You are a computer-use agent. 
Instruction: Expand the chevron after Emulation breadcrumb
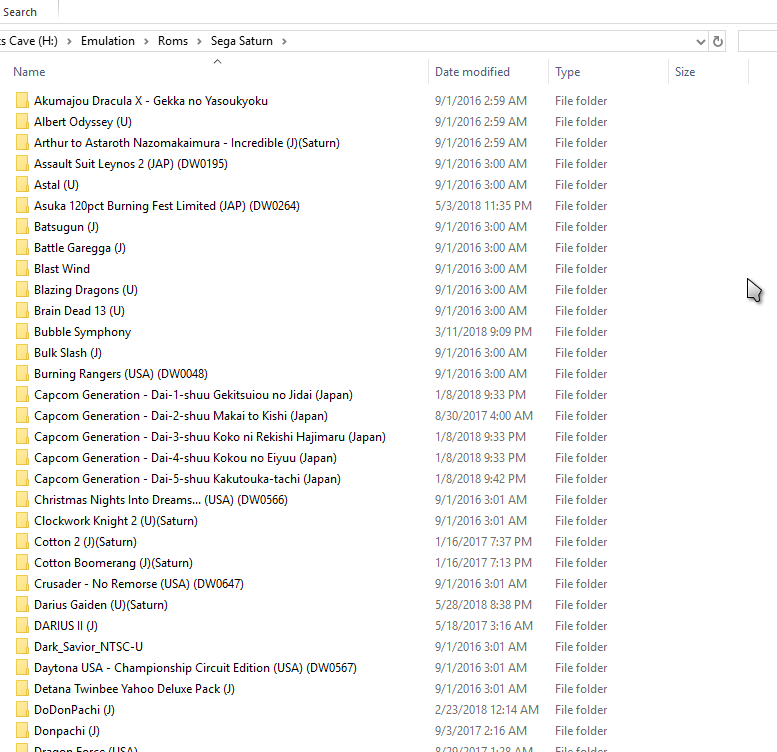pos(146,41)
